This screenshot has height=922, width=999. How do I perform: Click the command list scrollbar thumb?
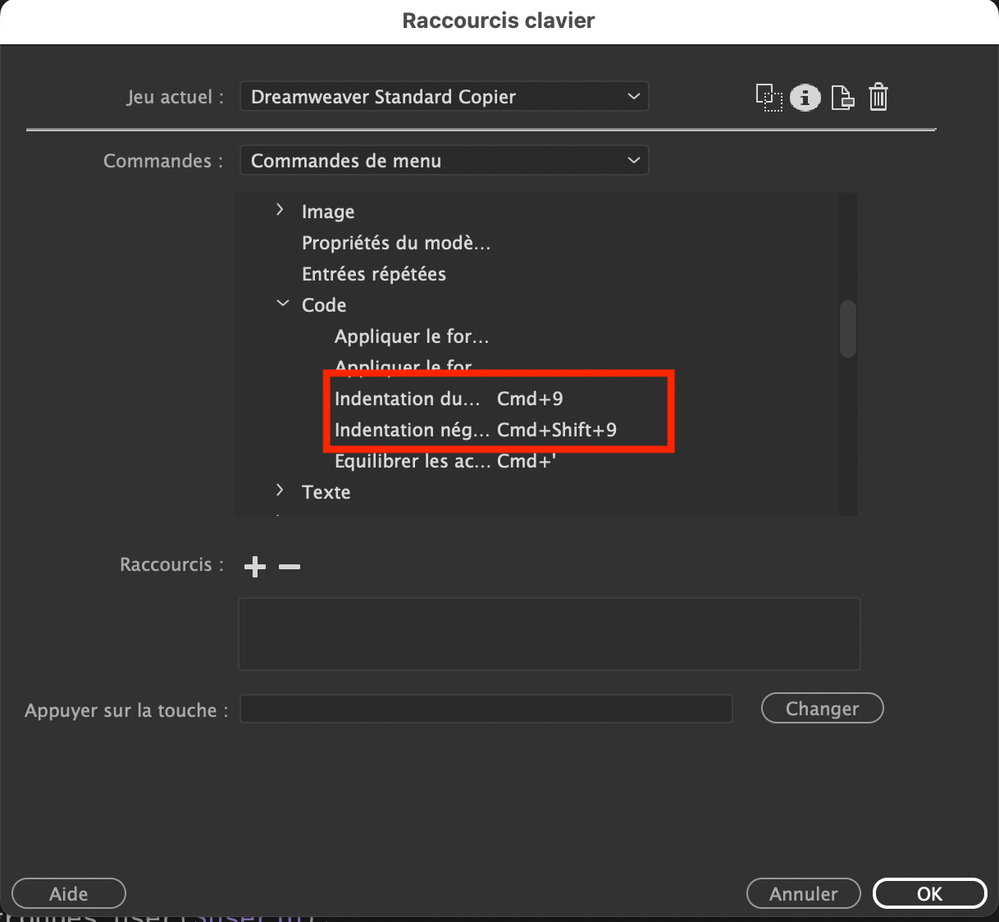click(x=847, y=330)
